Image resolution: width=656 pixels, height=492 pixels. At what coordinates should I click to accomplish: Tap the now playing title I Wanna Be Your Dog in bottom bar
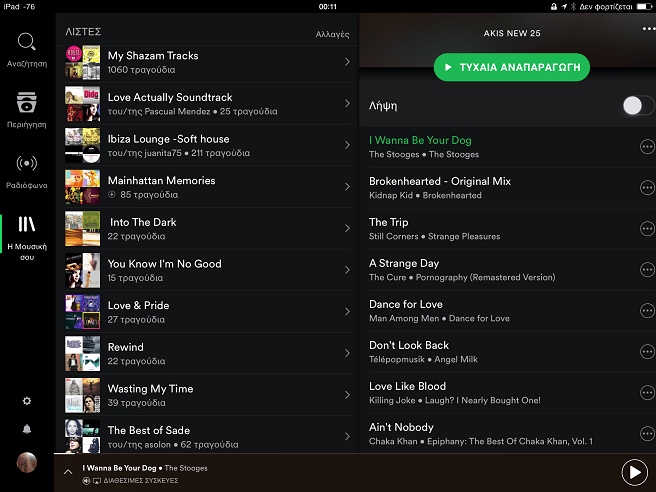coord(119,468)
